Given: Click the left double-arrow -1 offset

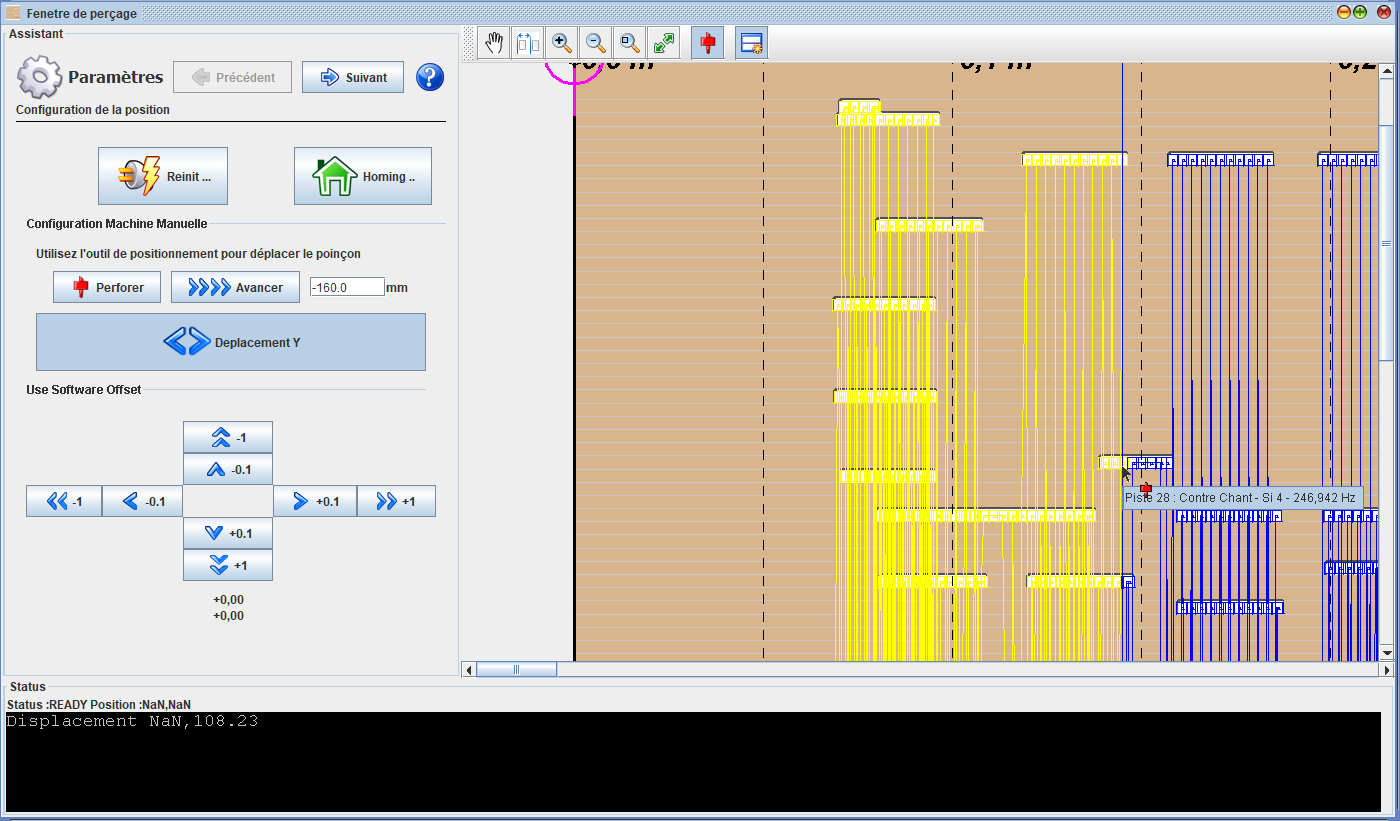Looking at the screenshot, I should [x=64, y=501].
